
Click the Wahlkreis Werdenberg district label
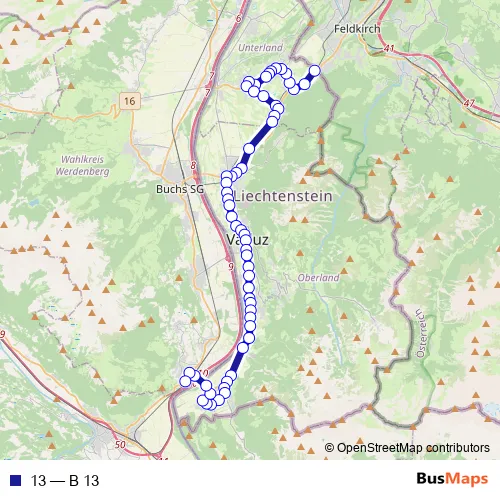(82, 165)
